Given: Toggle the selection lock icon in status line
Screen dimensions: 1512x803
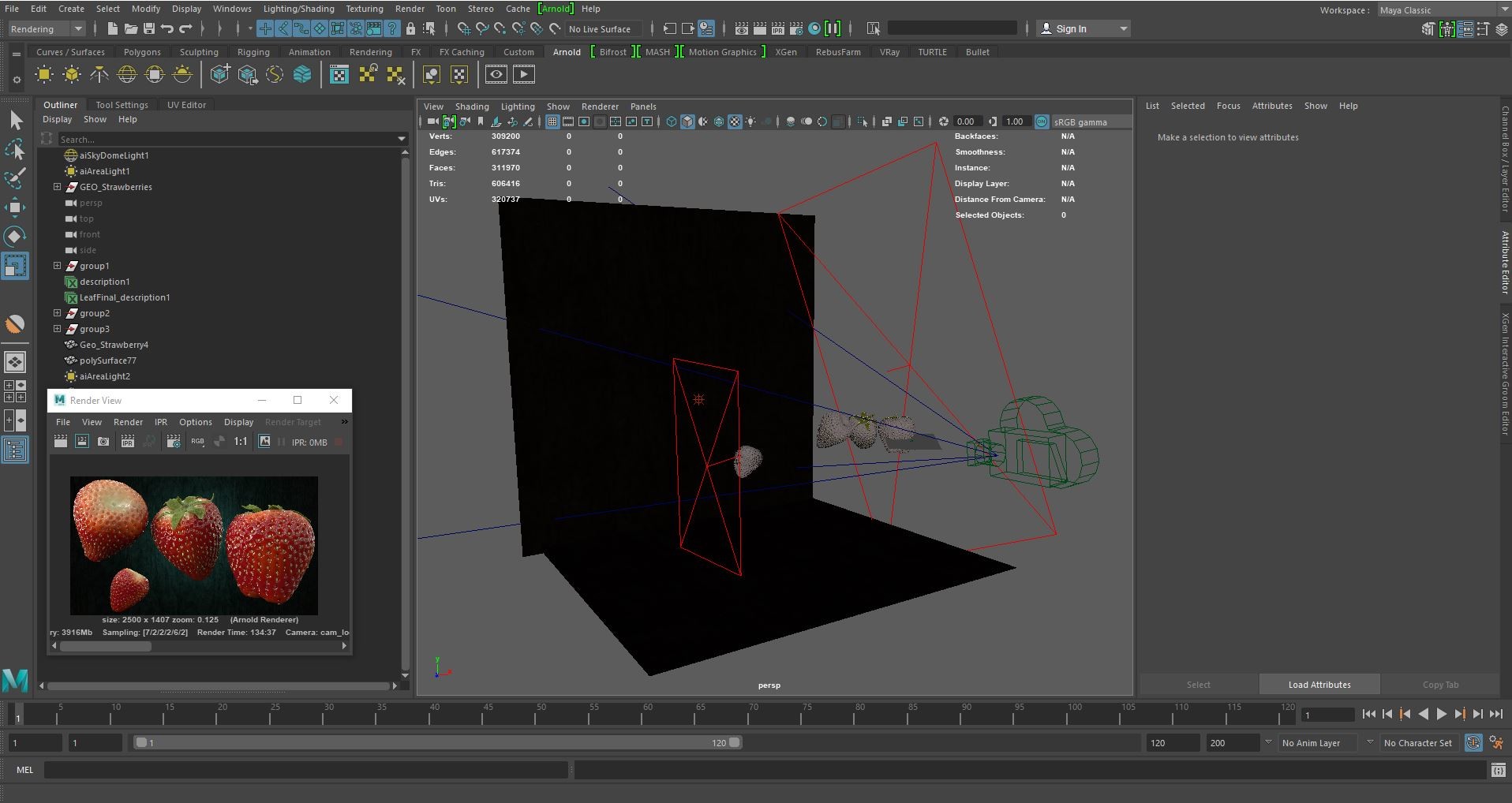Looking at the screenshot, I should pyautogui.click(x=410, y=29).
